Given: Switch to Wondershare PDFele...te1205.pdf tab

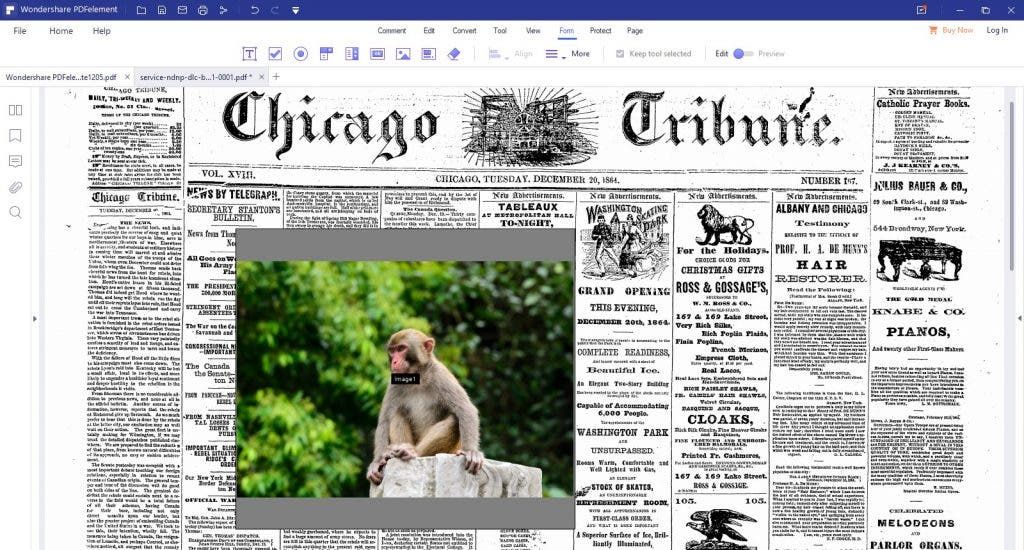Looking at the screenshot, I should 61,77.
